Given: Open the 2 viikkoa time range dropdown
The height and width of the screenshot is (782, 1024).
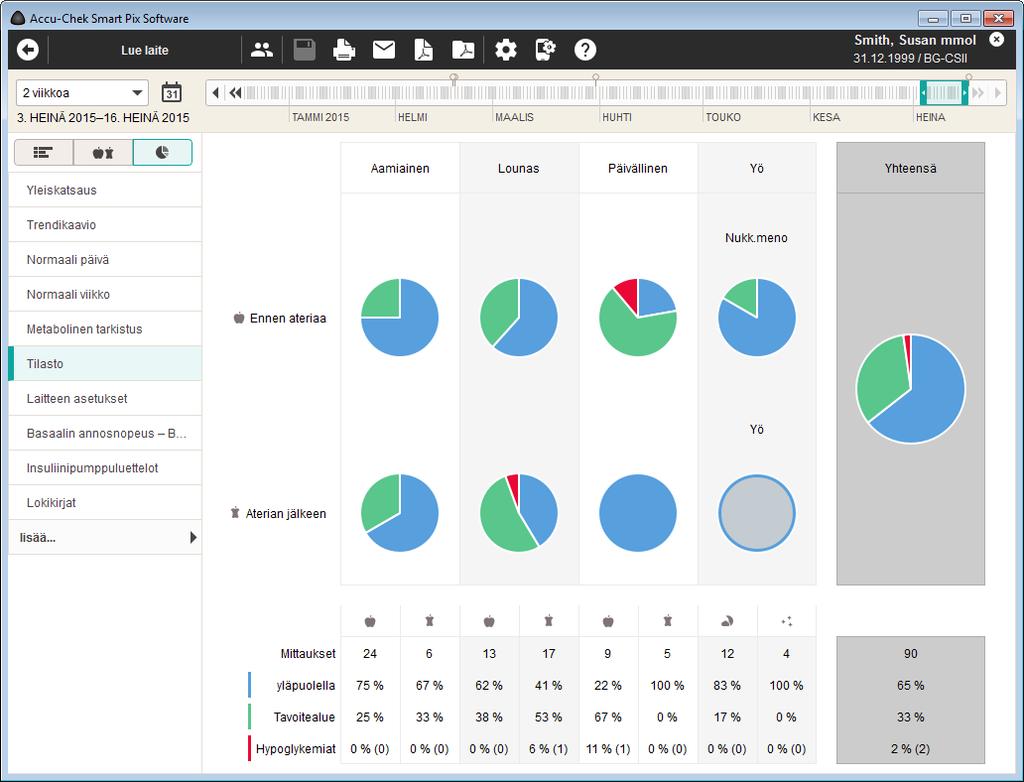Looking at the screenshot, I should (x=82, y=93).
